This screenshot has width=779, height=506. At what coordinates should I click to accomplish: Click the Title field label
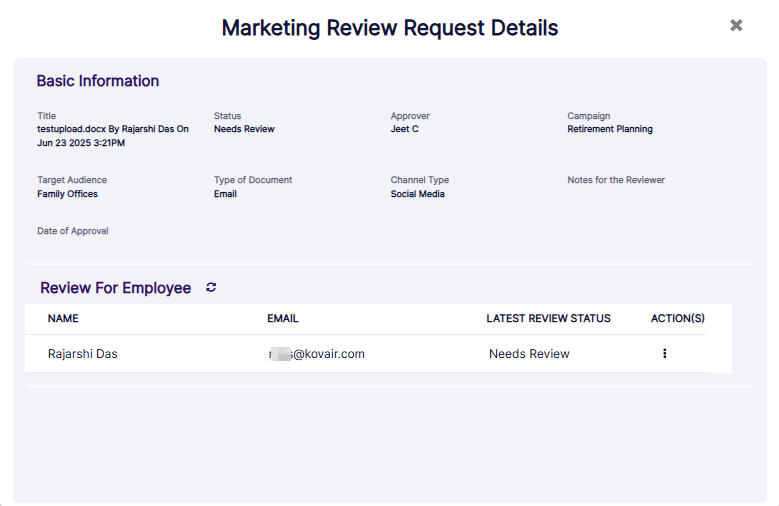pos(47,116)
